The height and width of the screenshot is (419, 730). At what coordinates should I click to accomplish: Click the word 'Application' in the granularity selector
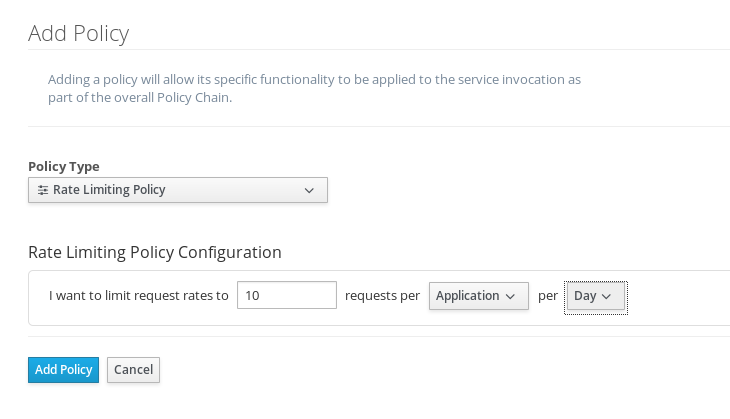click(x=467, y=296)
